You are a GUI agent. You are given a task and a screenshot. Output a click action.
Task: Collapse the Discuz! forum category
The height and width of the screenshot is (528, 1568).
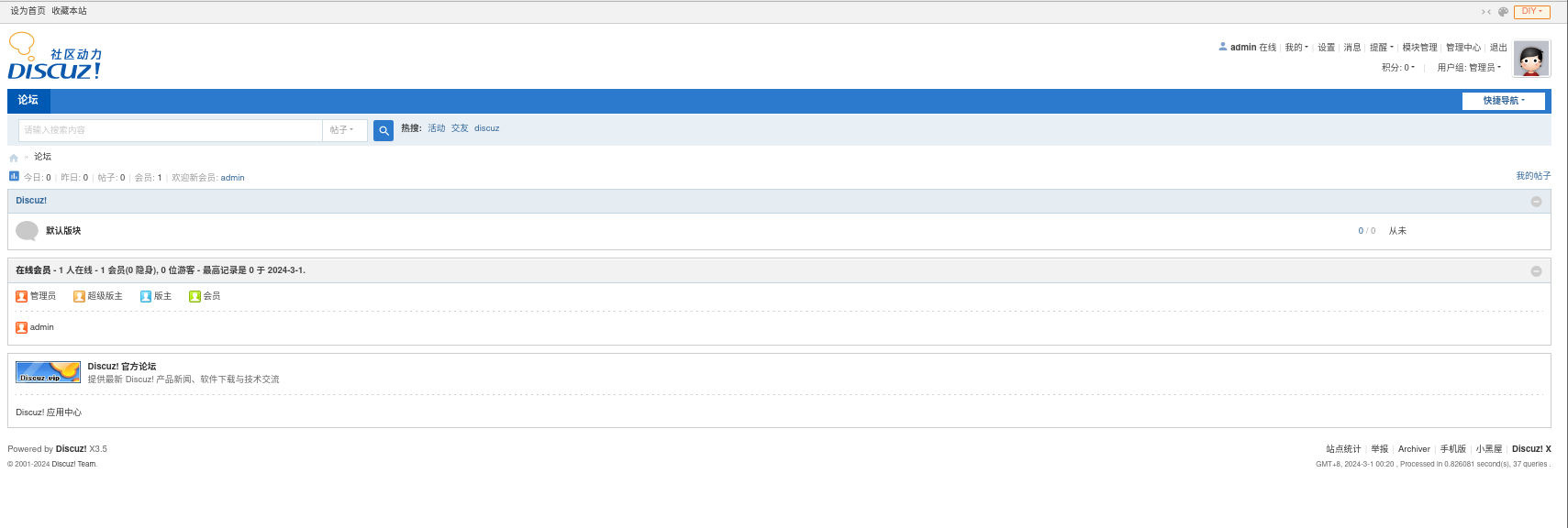pos(1536,202)
